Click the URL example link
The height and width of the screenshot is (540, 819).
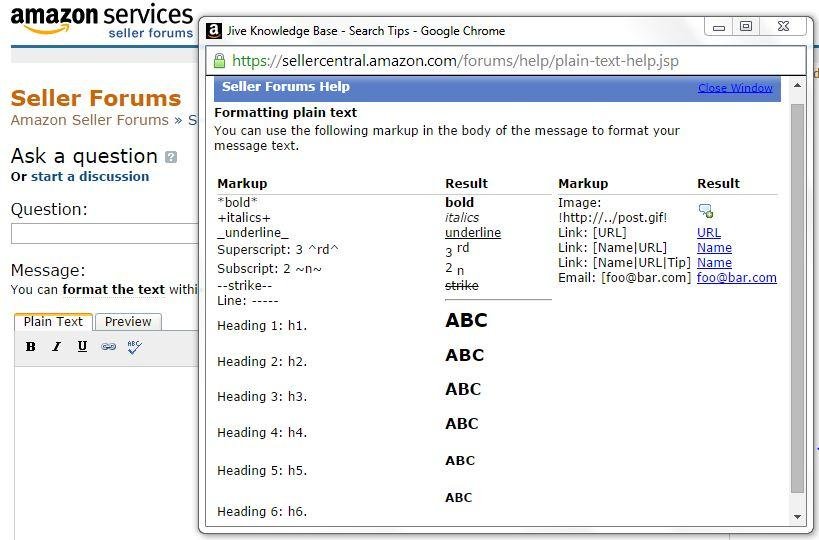pyautogui.click(x=709, y=232)
